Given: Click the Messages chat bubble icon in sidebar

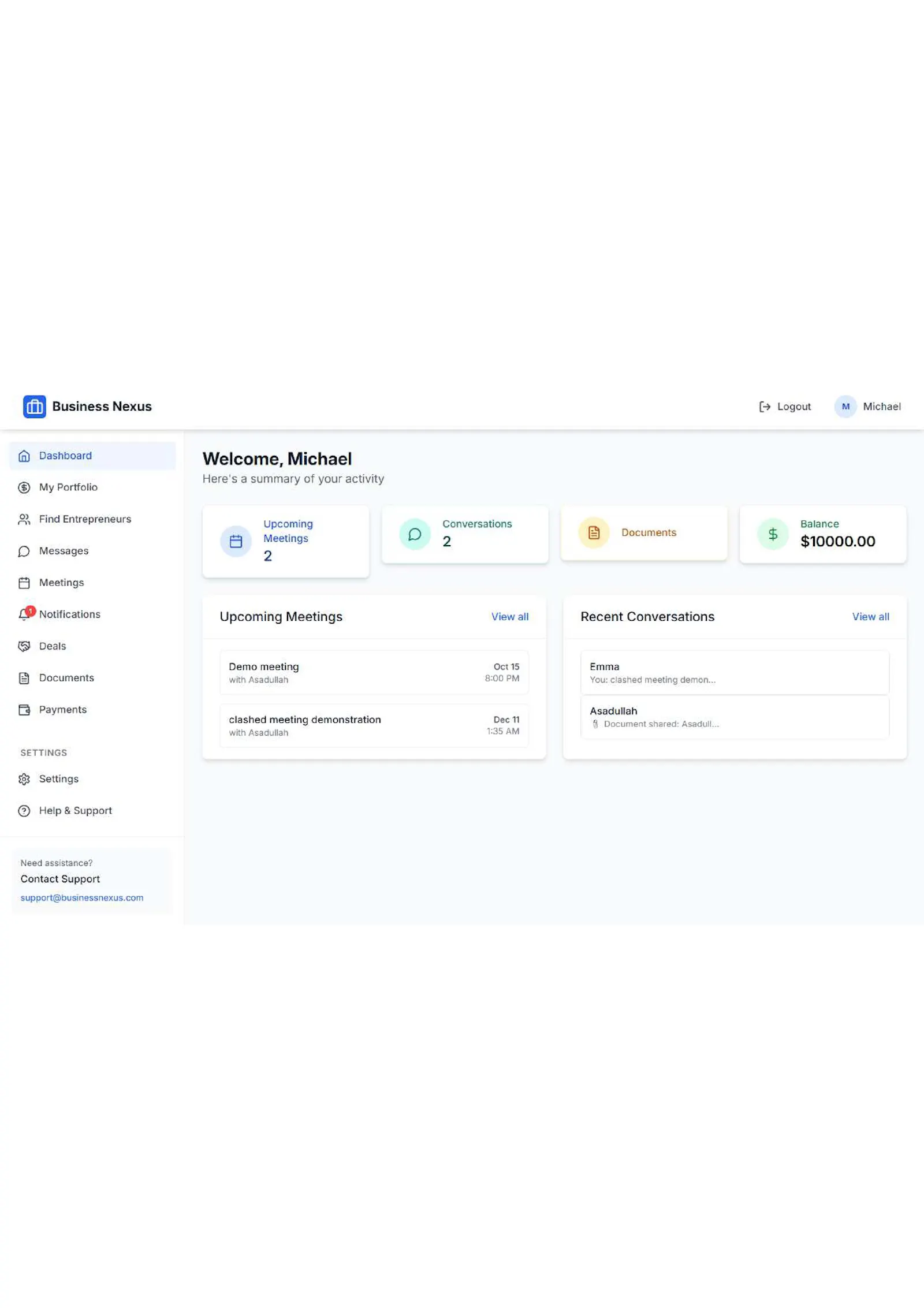Looking at the screenshot, I should [24, 551].
